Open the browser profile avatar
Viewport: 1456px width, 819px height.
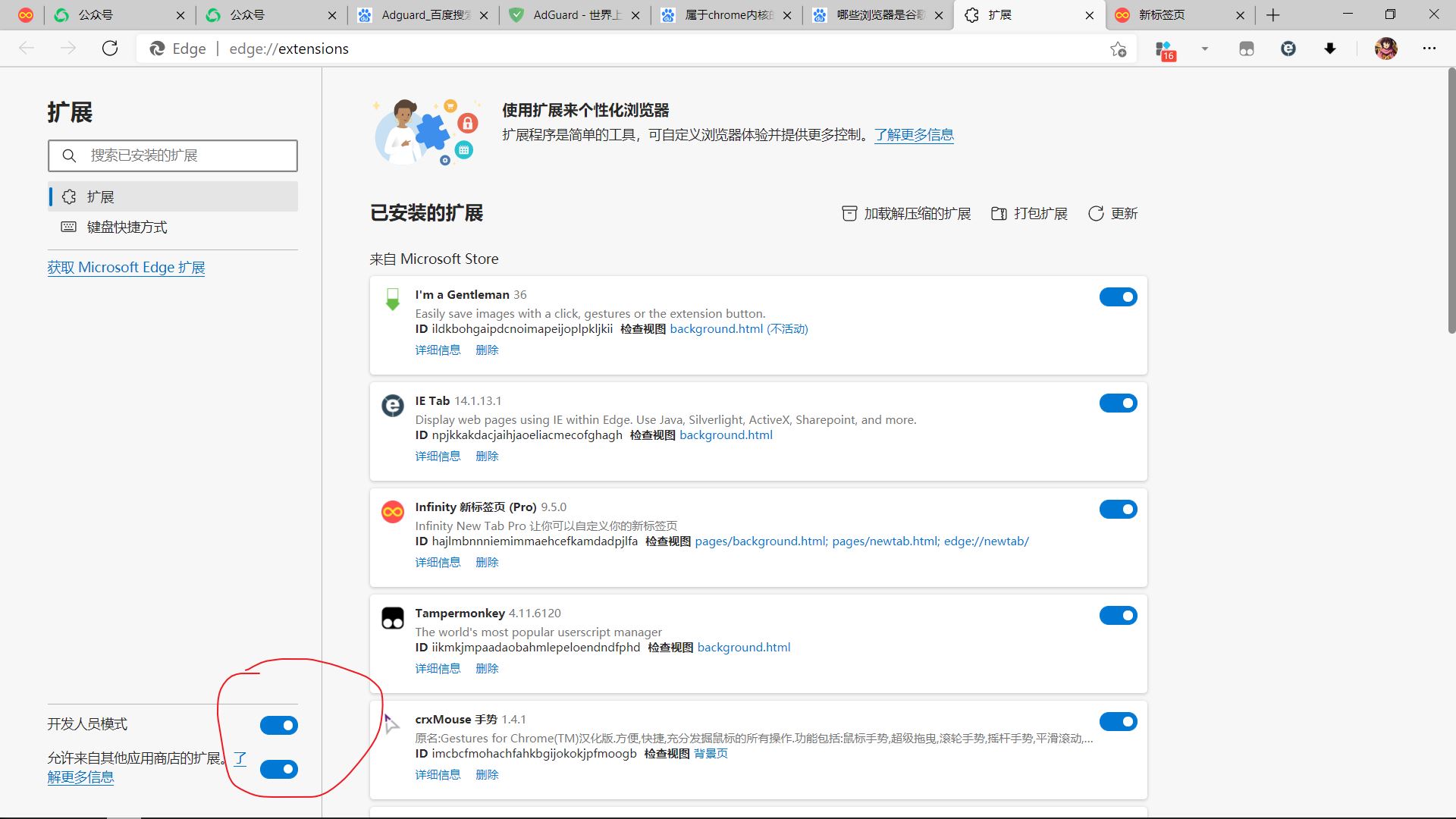pos(1385,48)
